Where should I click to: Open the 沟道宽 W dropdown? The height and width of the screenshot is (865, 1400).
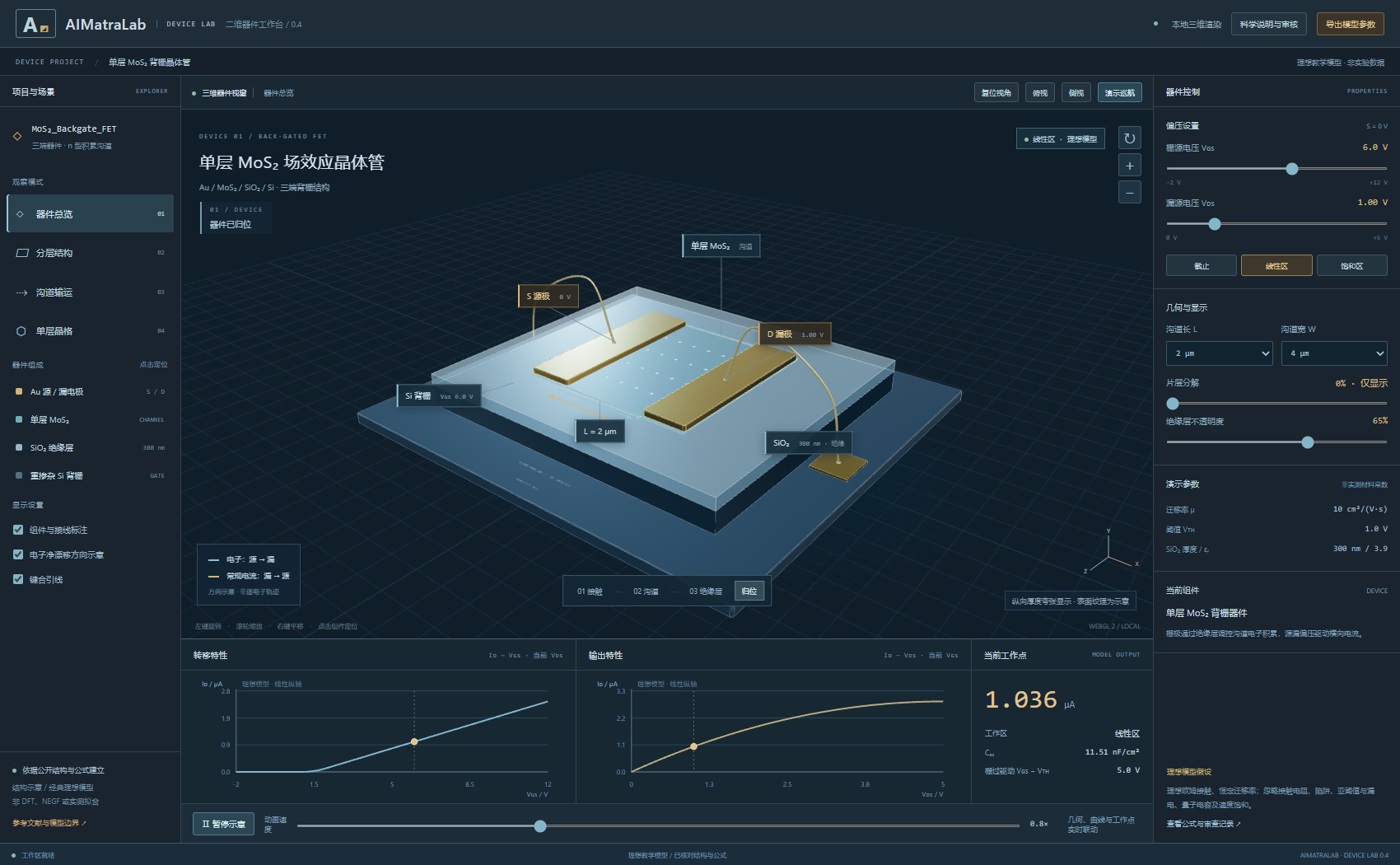pos(1334,353)
